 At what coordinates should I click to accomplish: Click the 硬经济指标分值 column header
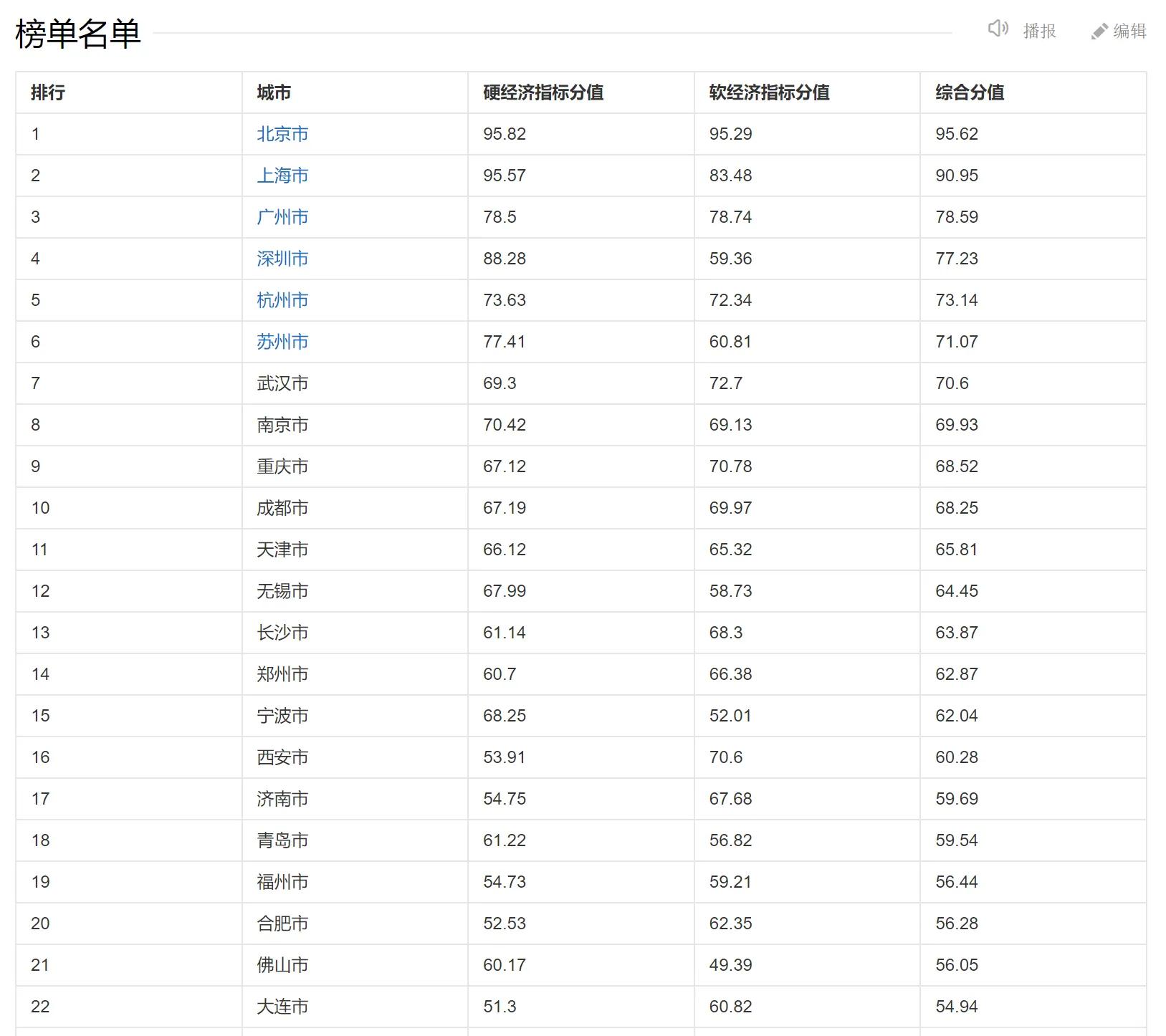[x=581, y=92]
